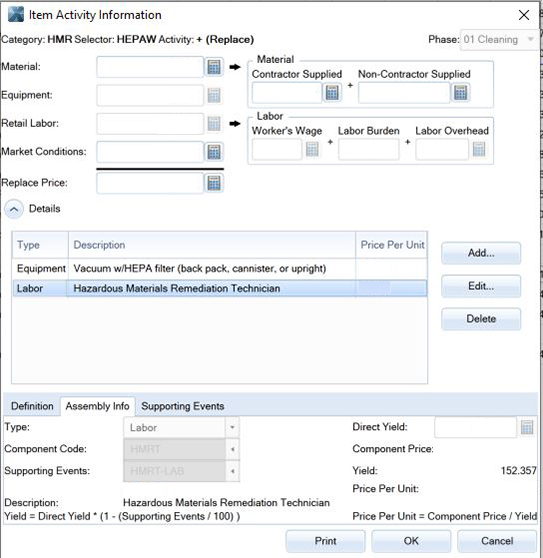Open calculator next to Retail Labor field

(x=214, y=123)
